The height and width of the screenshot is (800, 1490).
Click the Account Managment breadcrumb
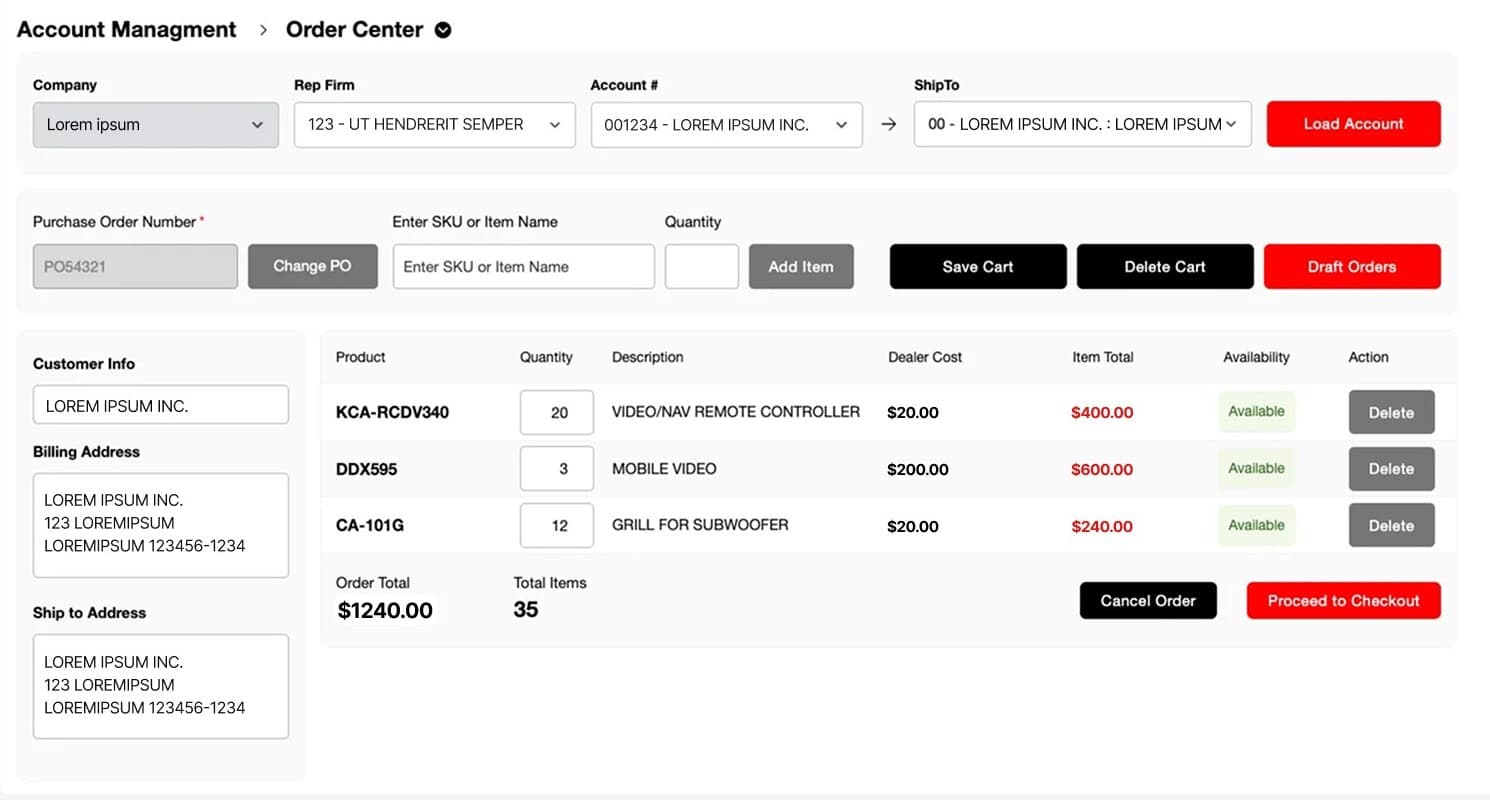click(x=127, y=30)
